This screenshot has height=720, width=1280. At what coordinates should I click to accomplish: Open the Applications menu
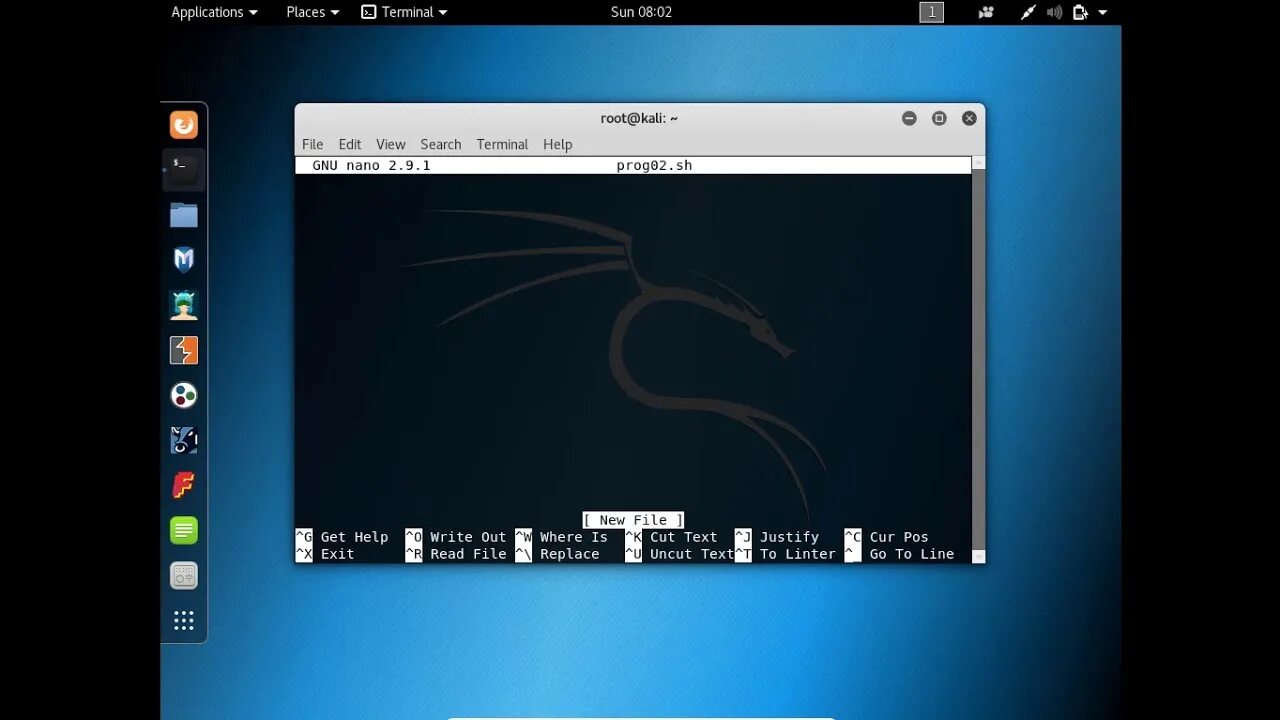[214, 12]
